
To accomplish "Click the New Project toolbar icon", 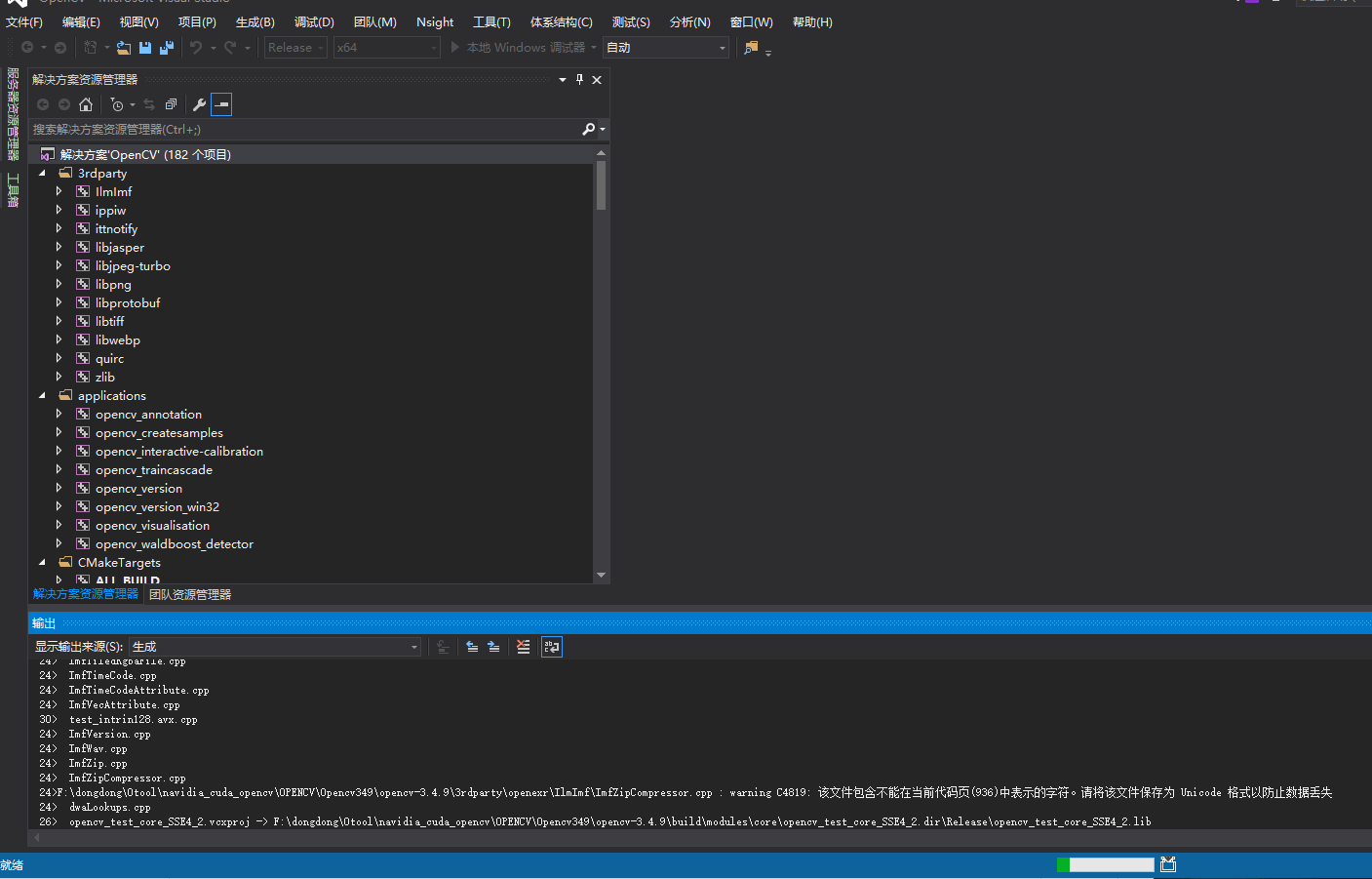I will 91,47.
